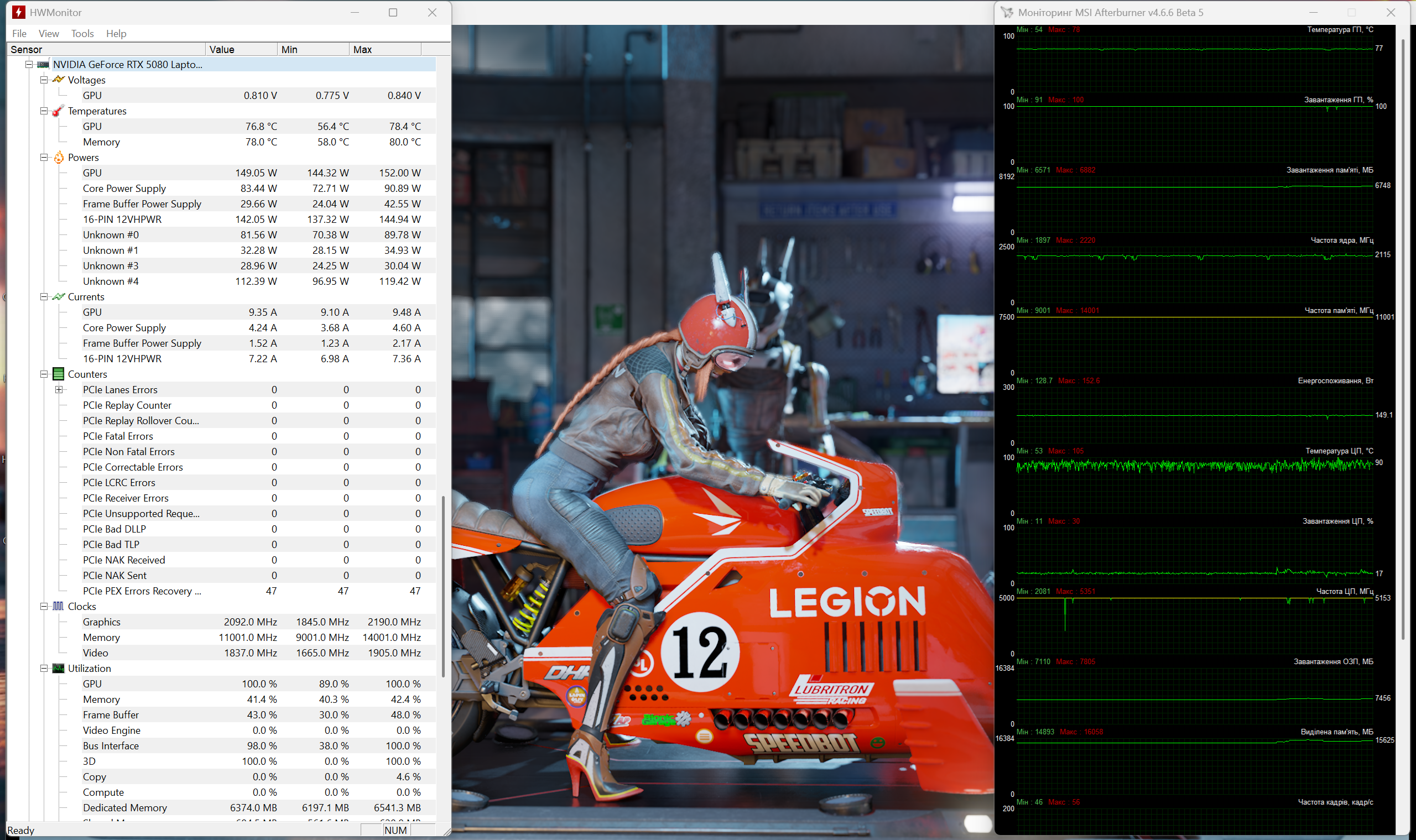The height and width of the screenshot is (840, 1416).
Task: Collapse the Powers tree section
Action: (44, 158)
